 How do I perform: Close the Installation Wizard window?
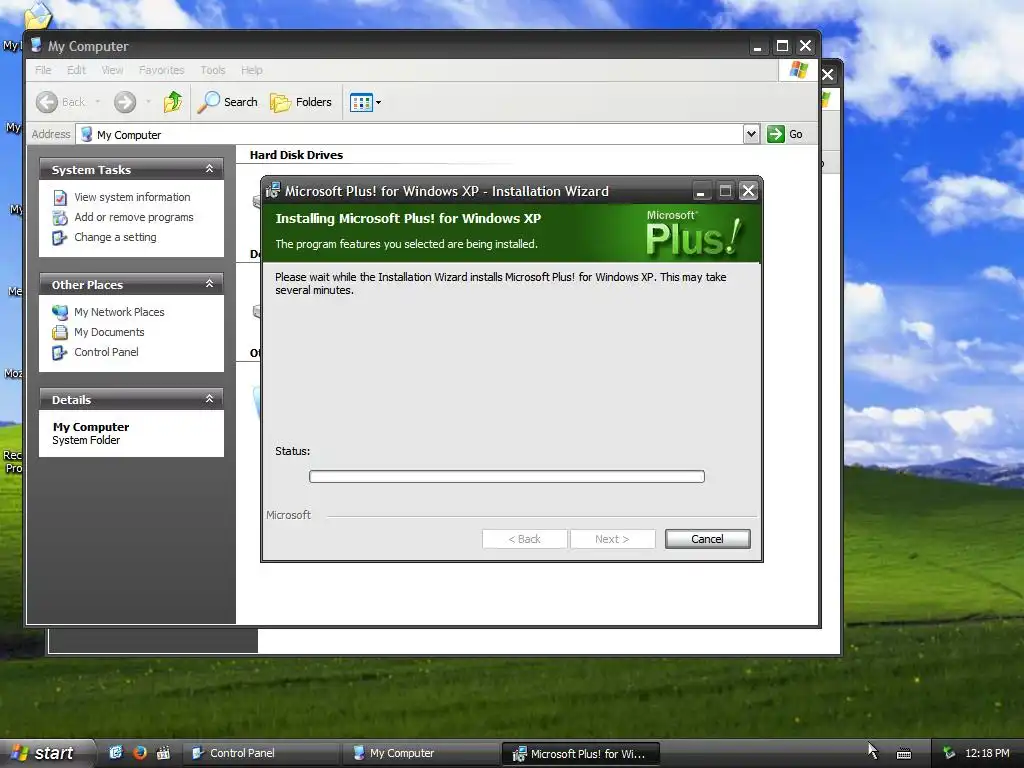(748, 191)
